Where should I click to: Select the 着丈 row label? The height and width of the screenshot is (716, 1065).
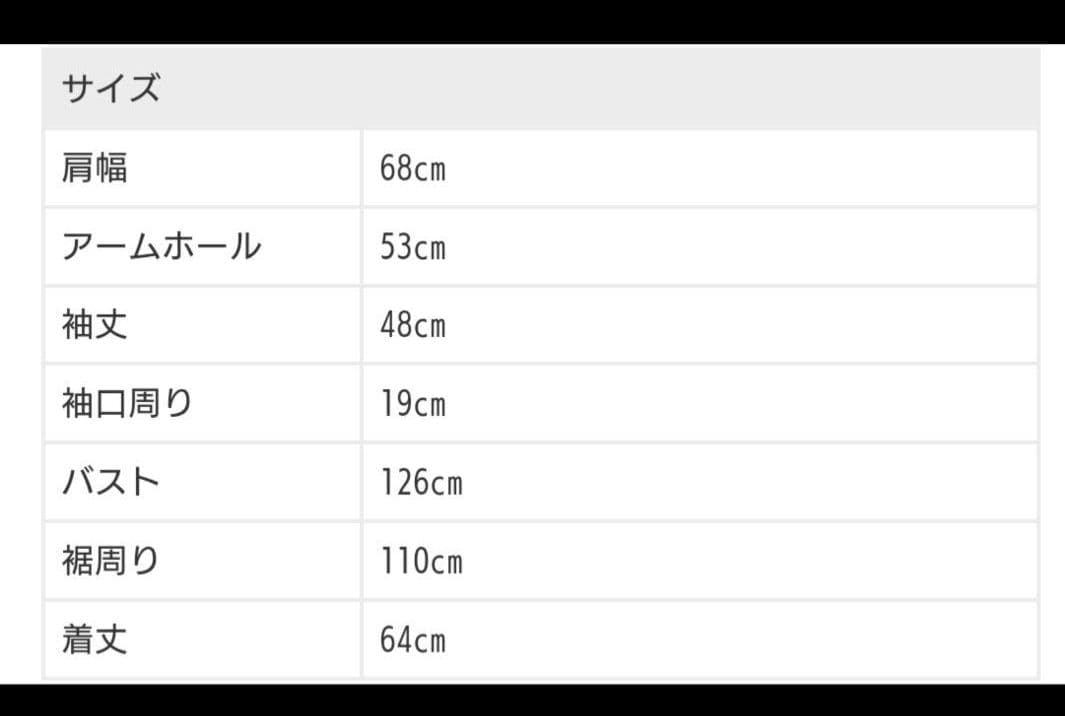(x=95, y=639)
